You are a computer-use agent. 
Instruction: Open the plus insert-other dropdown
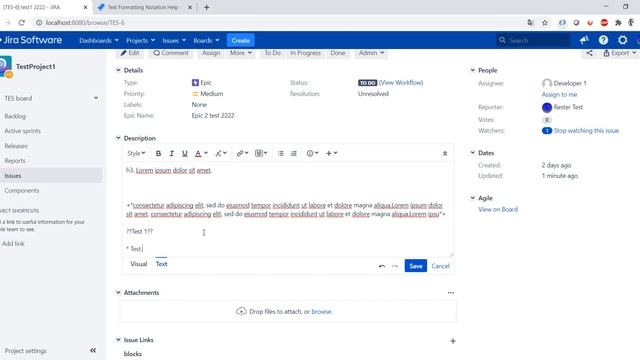coord(331,153)
